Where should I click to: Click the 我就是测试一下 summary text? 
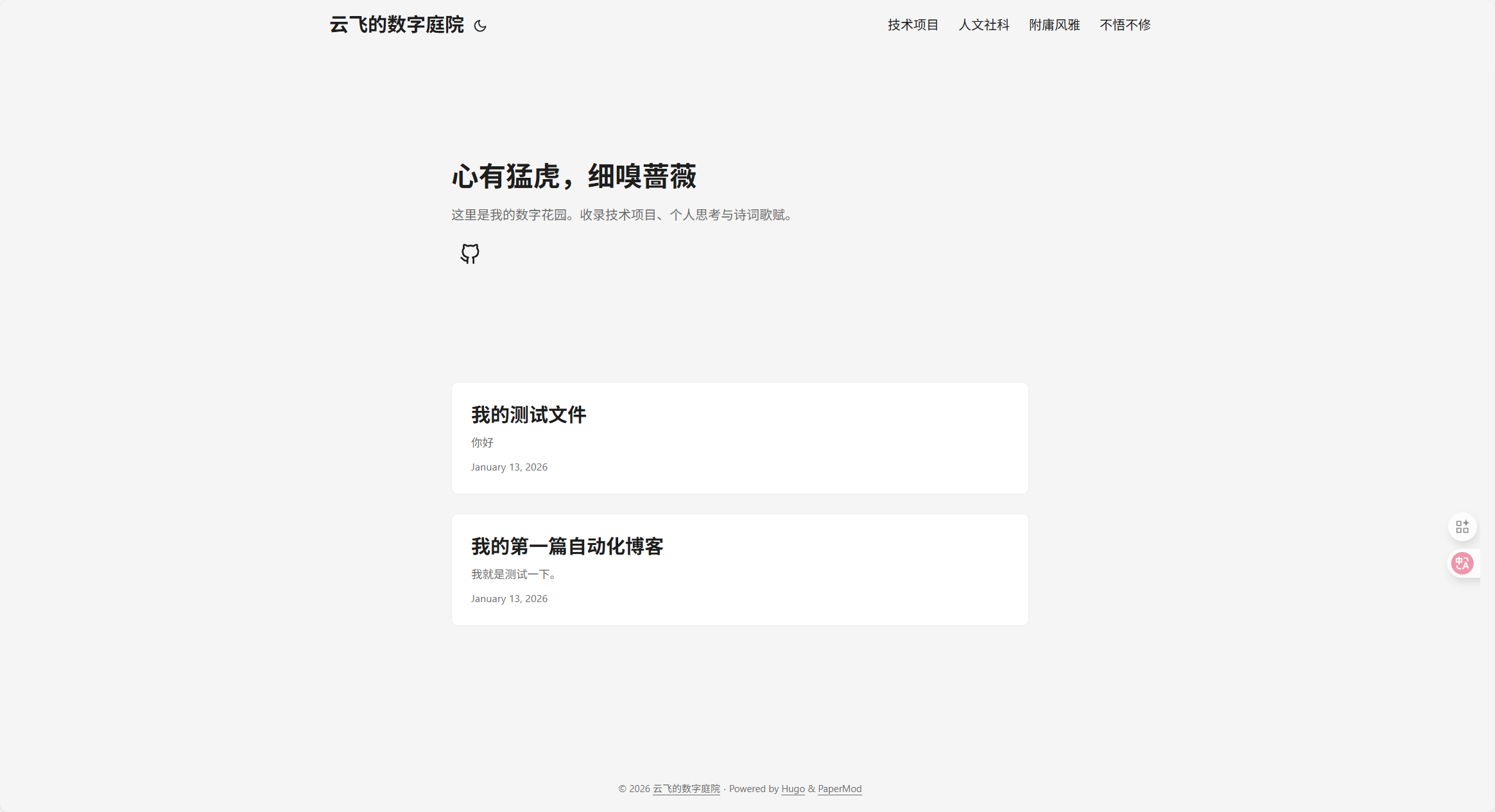pyautogui.click(x=514, y=574)
